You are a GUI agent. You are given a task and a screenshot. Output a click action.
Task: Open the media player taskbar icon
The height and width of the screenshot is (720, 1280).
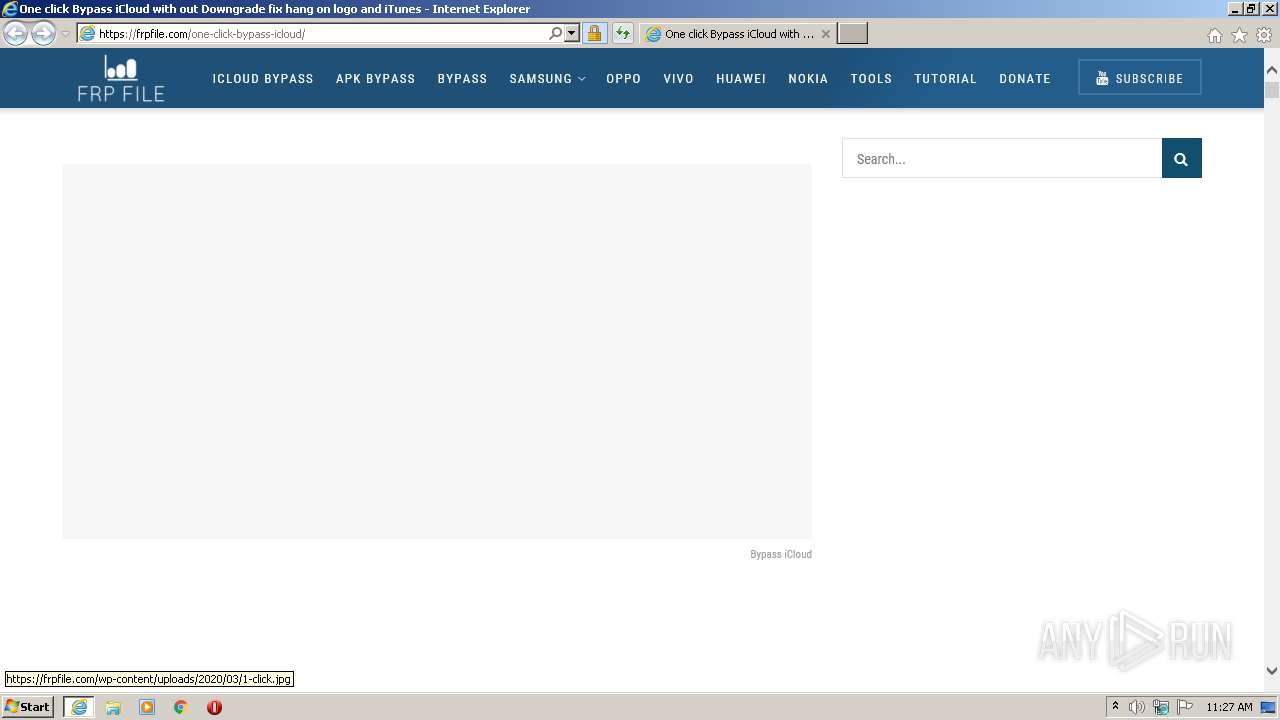[x=147, y=707]
